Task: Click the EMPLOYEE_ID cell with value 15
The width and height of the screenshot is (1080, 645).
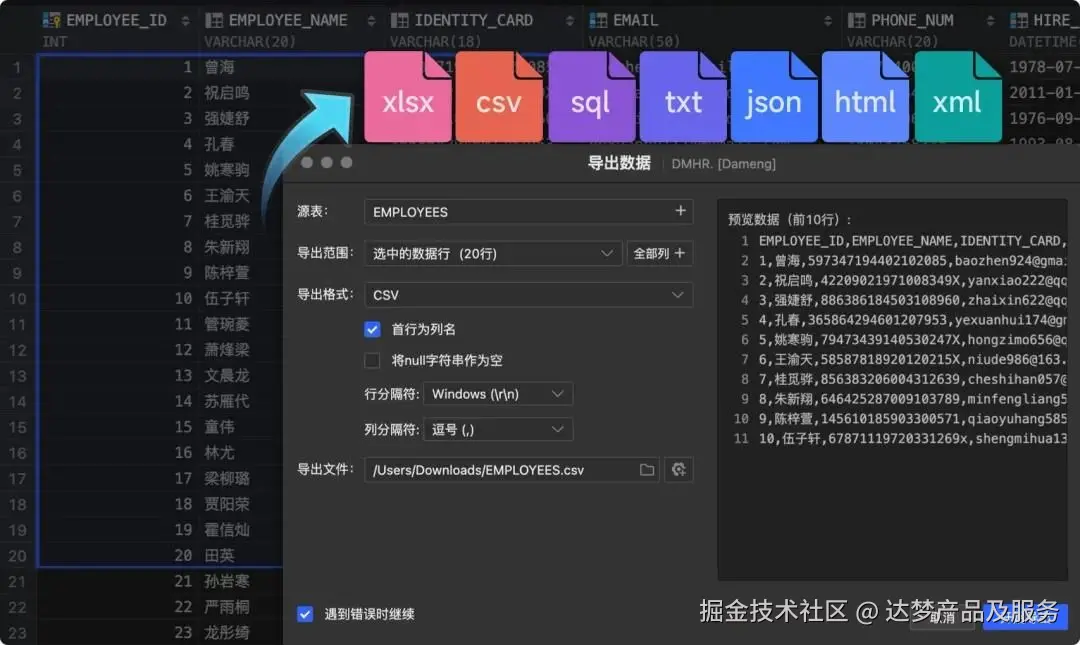Action: [x=183, y=427]
